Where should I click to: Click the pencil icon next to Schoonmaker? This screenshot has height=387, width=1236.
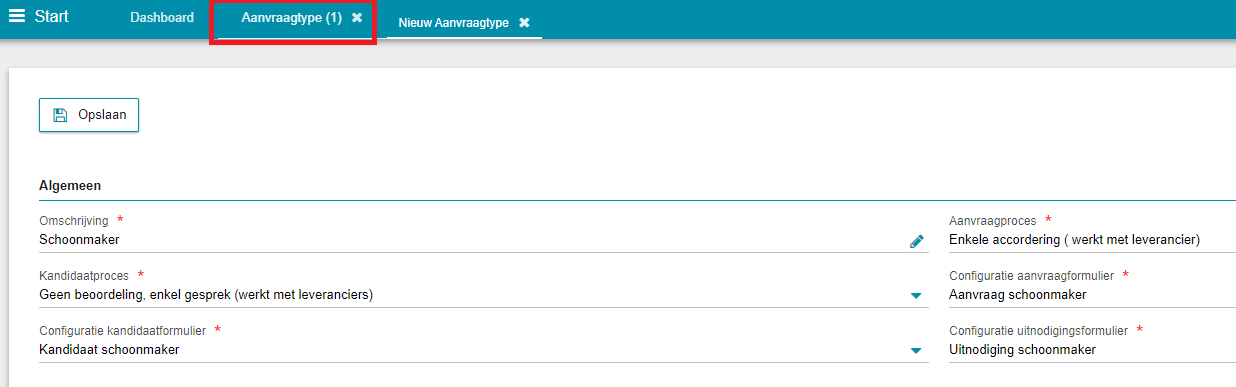[x=917, y=241]
